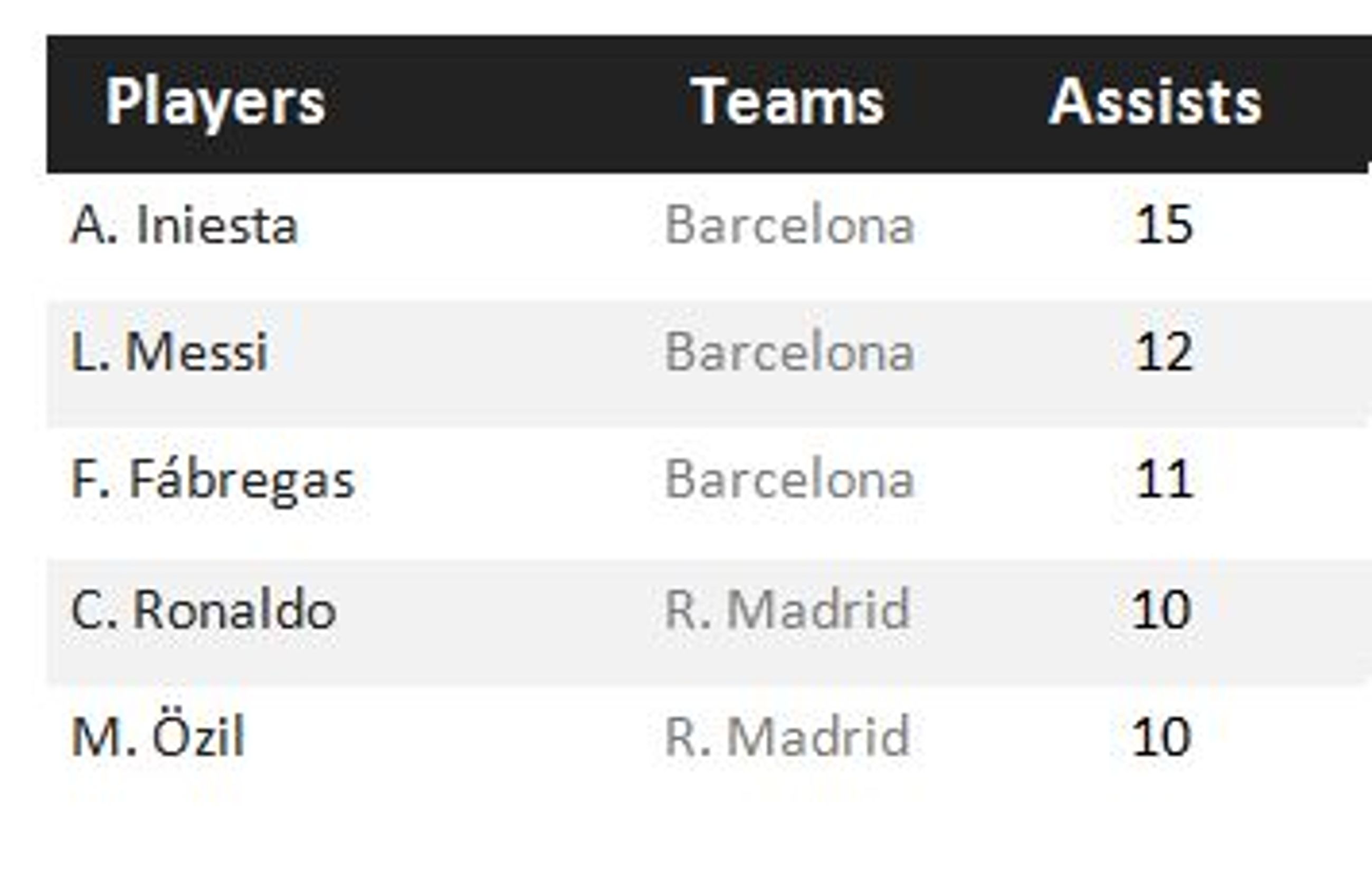Click the black table header bar

point(709,104)
